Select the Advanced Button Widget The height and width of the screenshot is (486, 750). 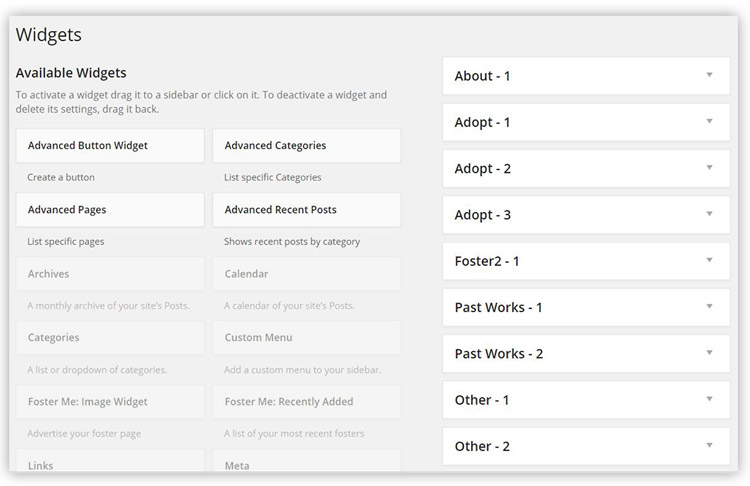(x=110, y=145)
